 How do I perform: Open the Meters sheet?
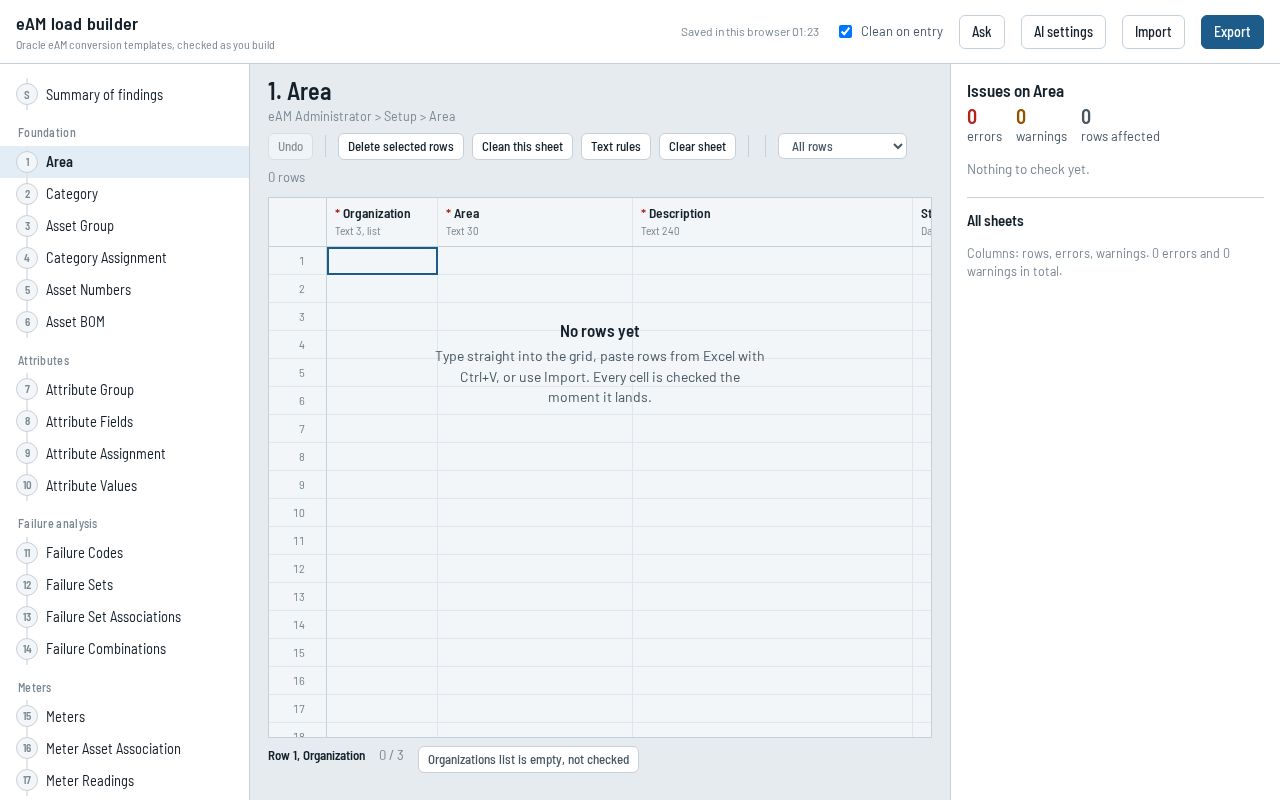click(x=124, y=717)
